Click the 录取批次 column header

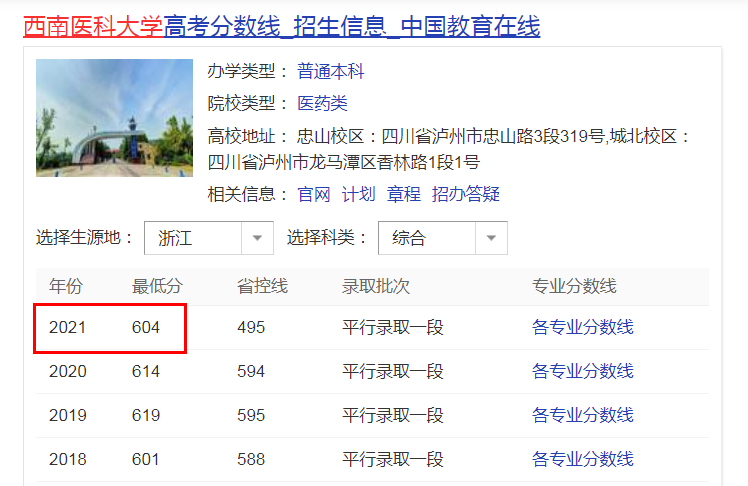[376, 286]
